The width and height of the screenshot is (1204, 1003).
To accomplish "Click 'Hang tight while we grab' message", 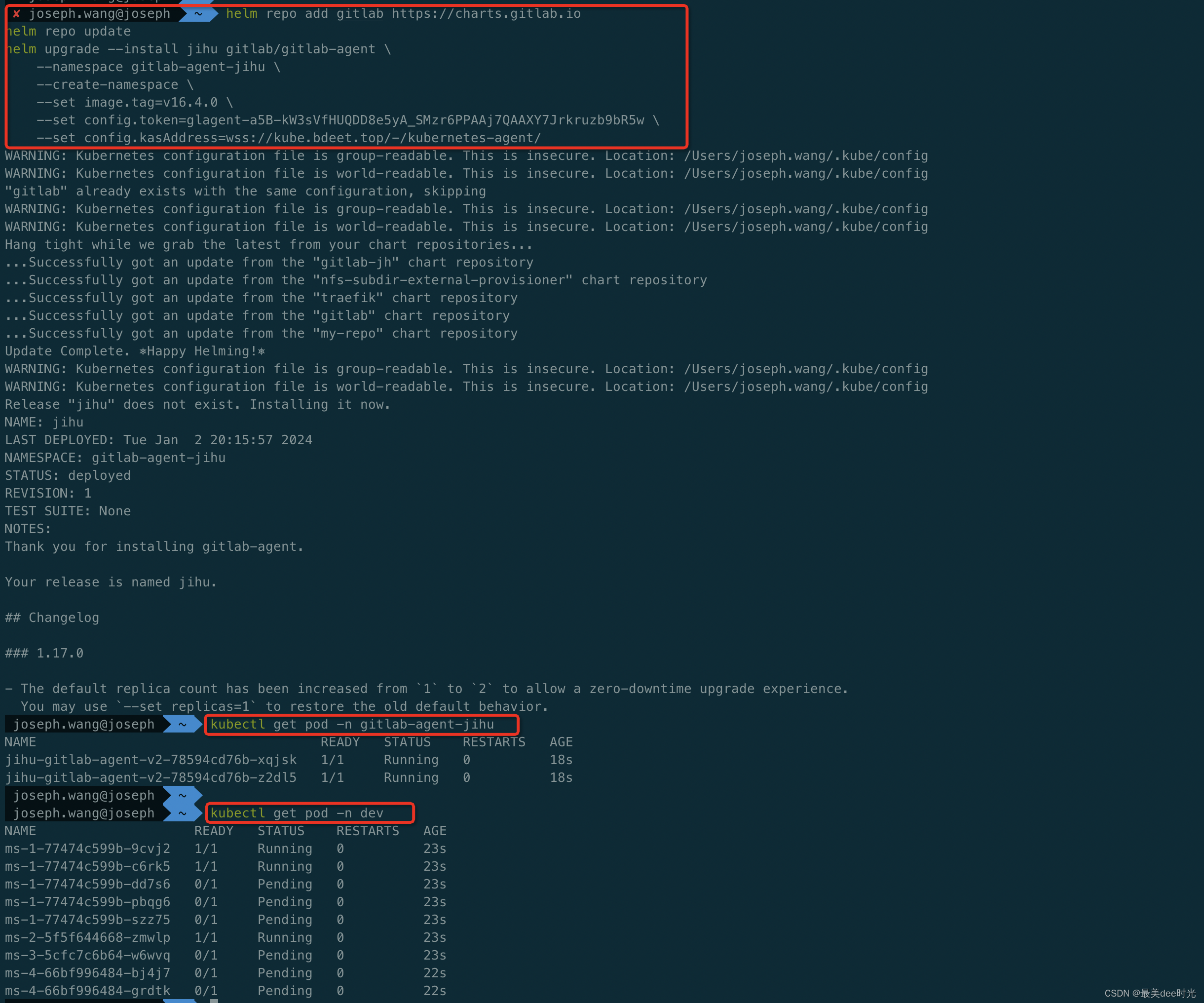I will [x=269, y=245].
